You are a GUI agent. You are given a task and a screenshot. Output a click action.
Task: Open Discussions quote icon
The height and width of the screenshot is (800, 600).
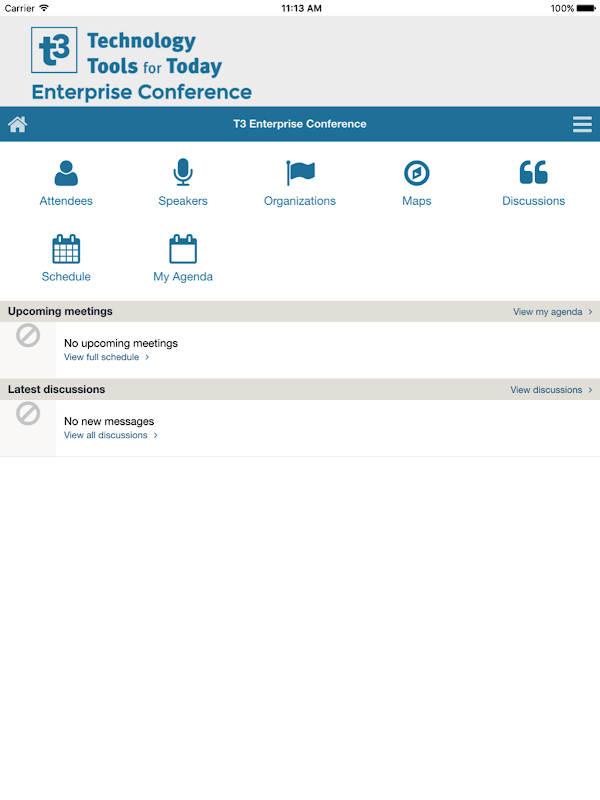(x=534, y=172)
